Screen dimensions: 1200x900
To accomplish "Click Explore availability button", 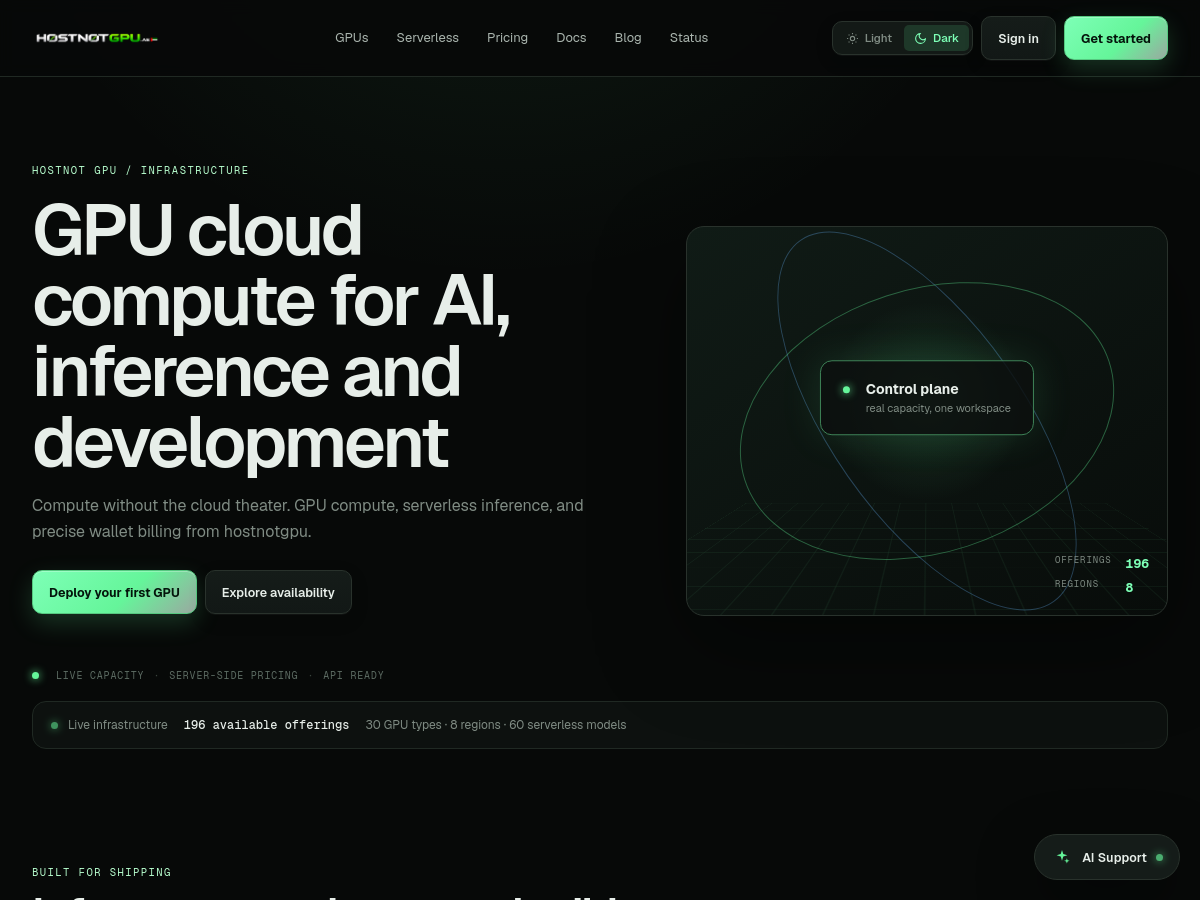I will point(278,592).
